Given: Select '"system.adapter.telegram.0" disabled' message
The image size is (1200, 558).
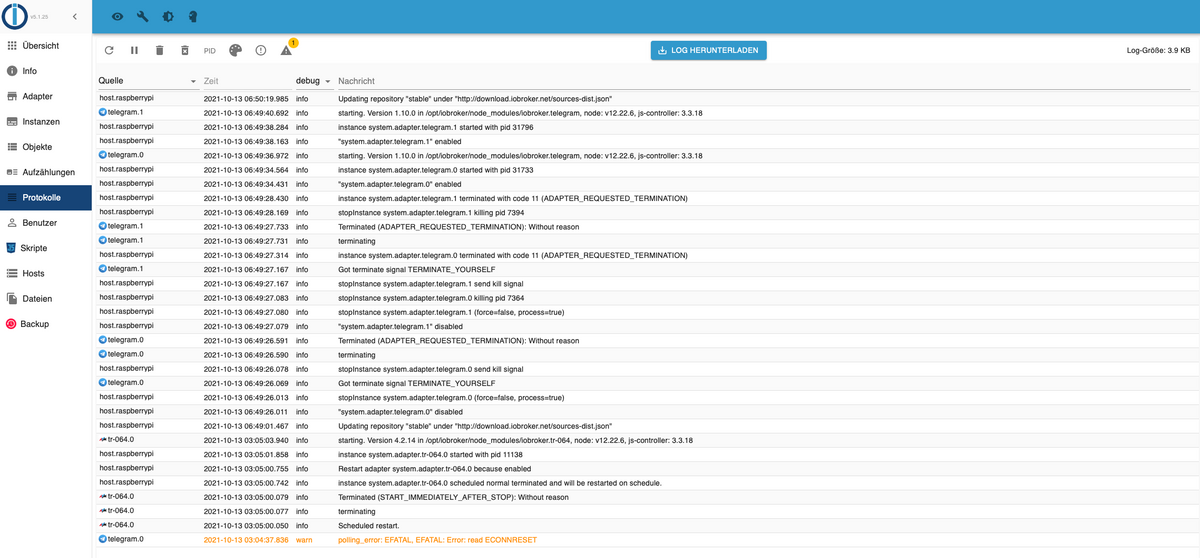Looking at the screenshot, I should (x=400, y=412).
